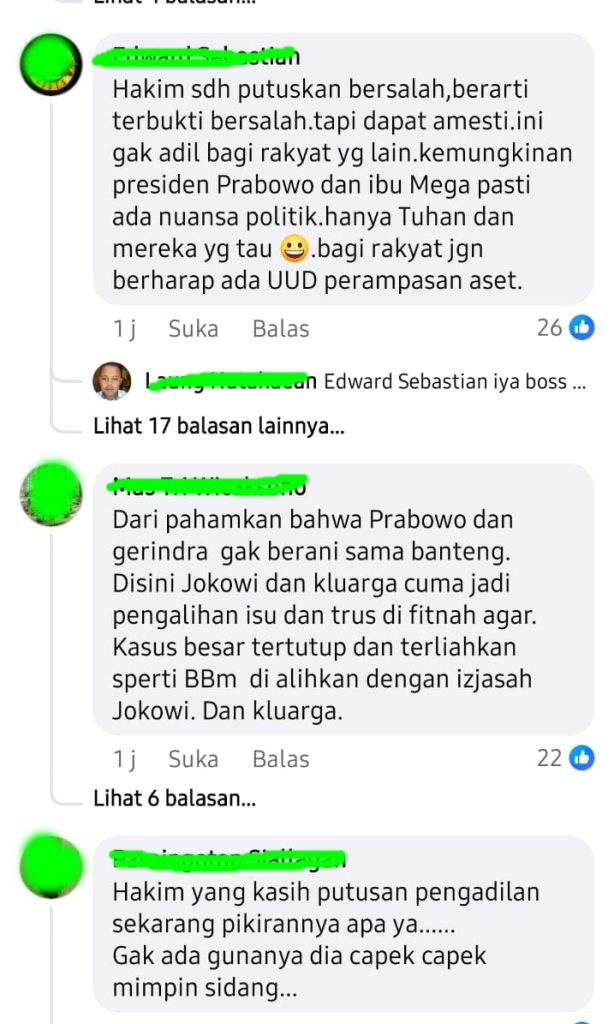Screen dimensions: 614x1024
Task: Expand "Lihat 6 balasan..." replies
Action: point(174,797)
